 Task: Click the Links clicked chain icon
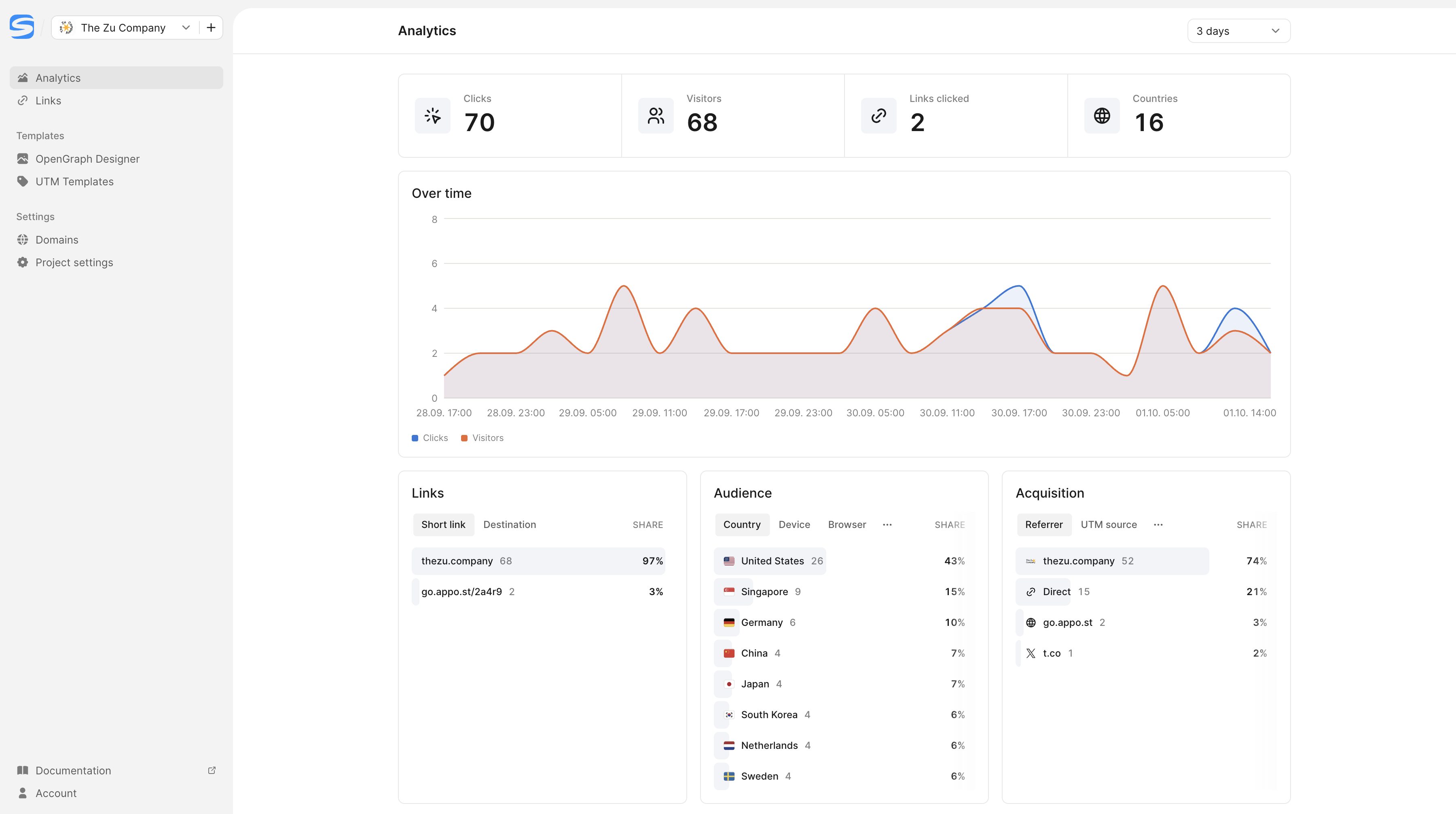pos(878,116)
